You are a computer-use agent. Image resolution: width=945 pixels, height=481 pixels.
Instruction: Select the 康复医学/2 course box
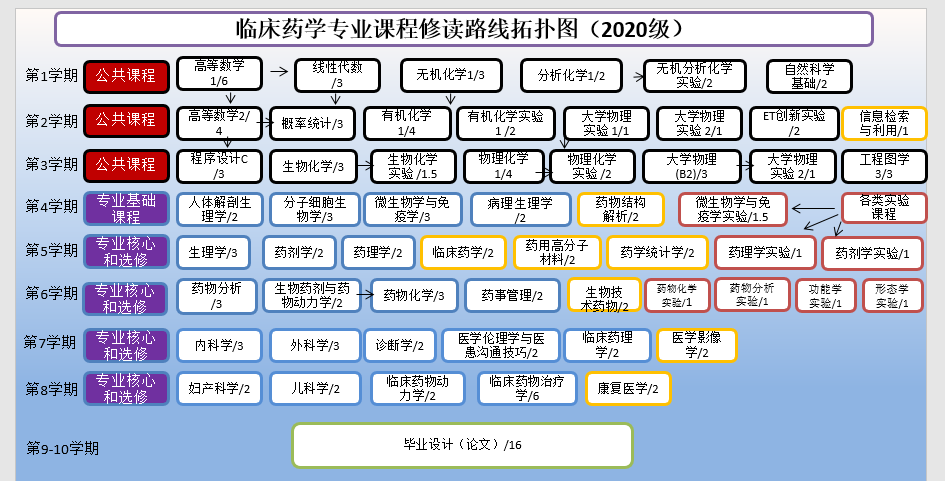point(628,388)
